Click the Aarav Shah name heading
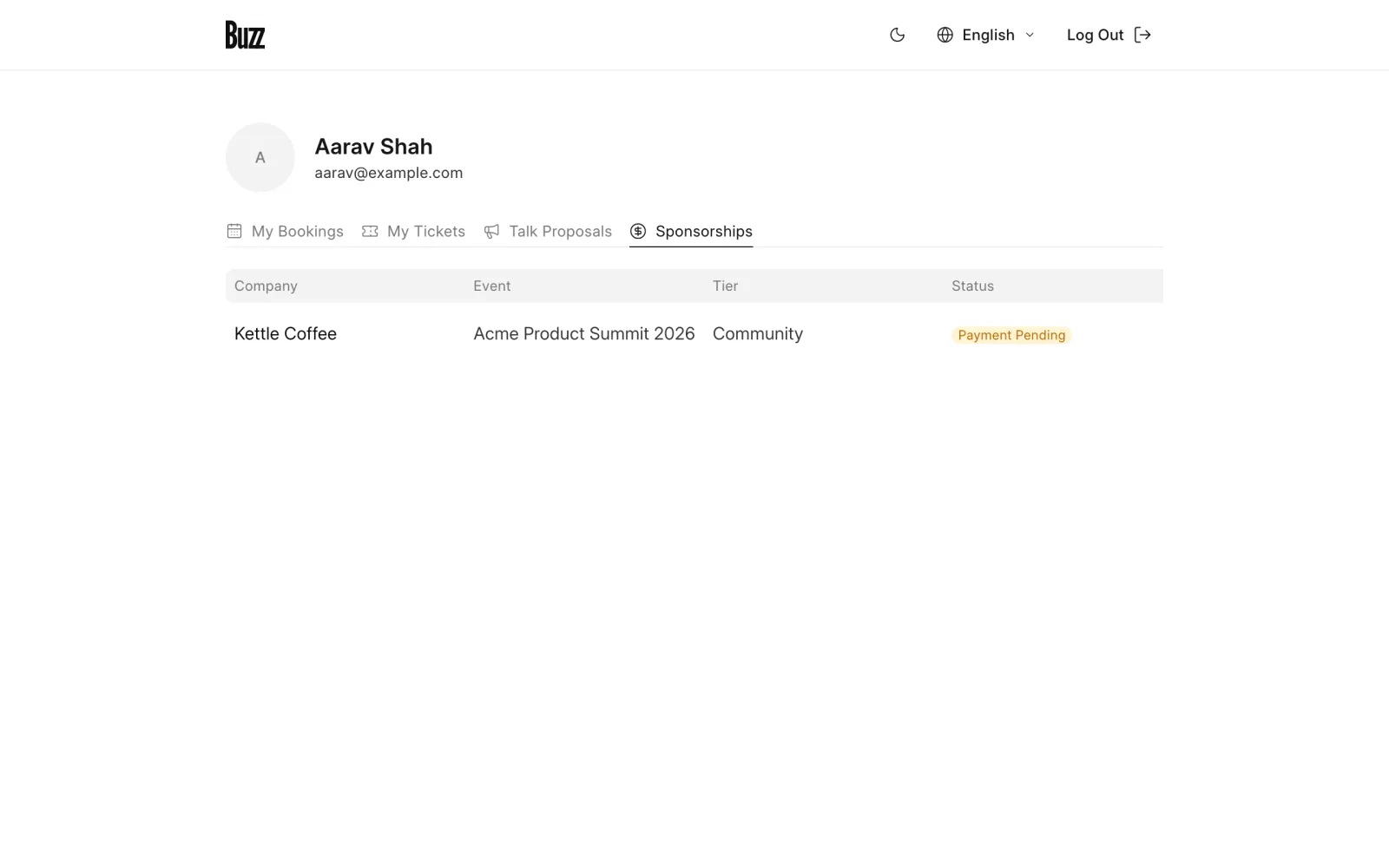Screen dimensions: 1389x868 click(x=373, y=147)
